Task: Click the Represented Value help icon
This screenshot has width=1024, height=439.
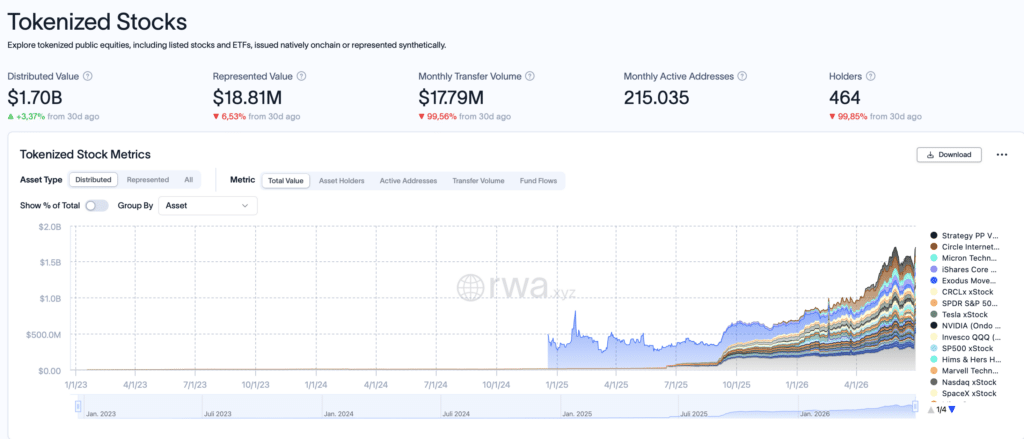Action: click(x=301, y=76)
